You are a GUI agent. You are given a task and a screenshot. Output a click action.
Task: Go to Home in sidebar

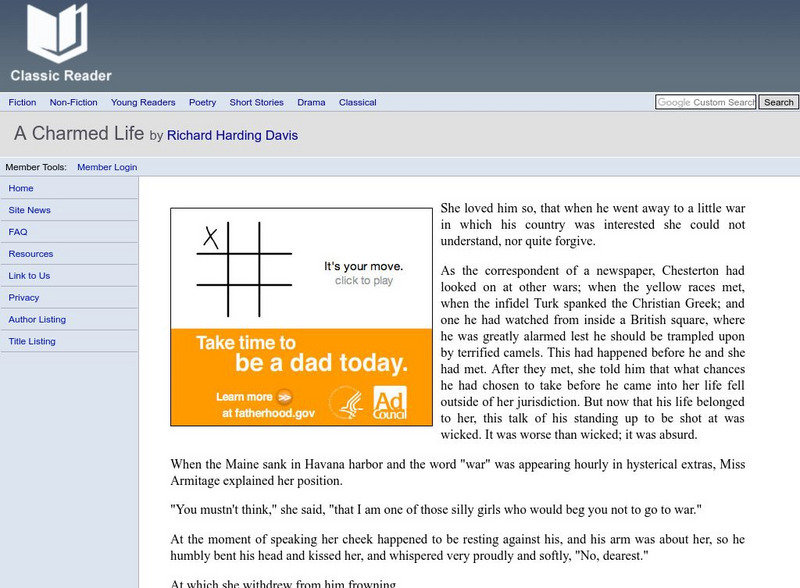click(21, 188)
